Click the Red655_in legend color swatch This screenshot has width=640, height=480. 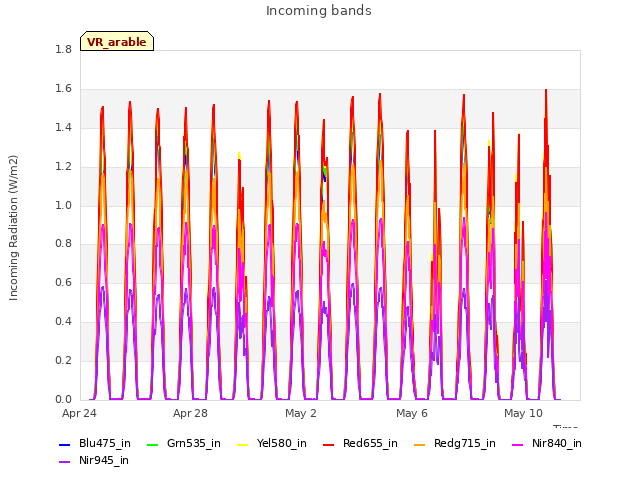[329, 444]
